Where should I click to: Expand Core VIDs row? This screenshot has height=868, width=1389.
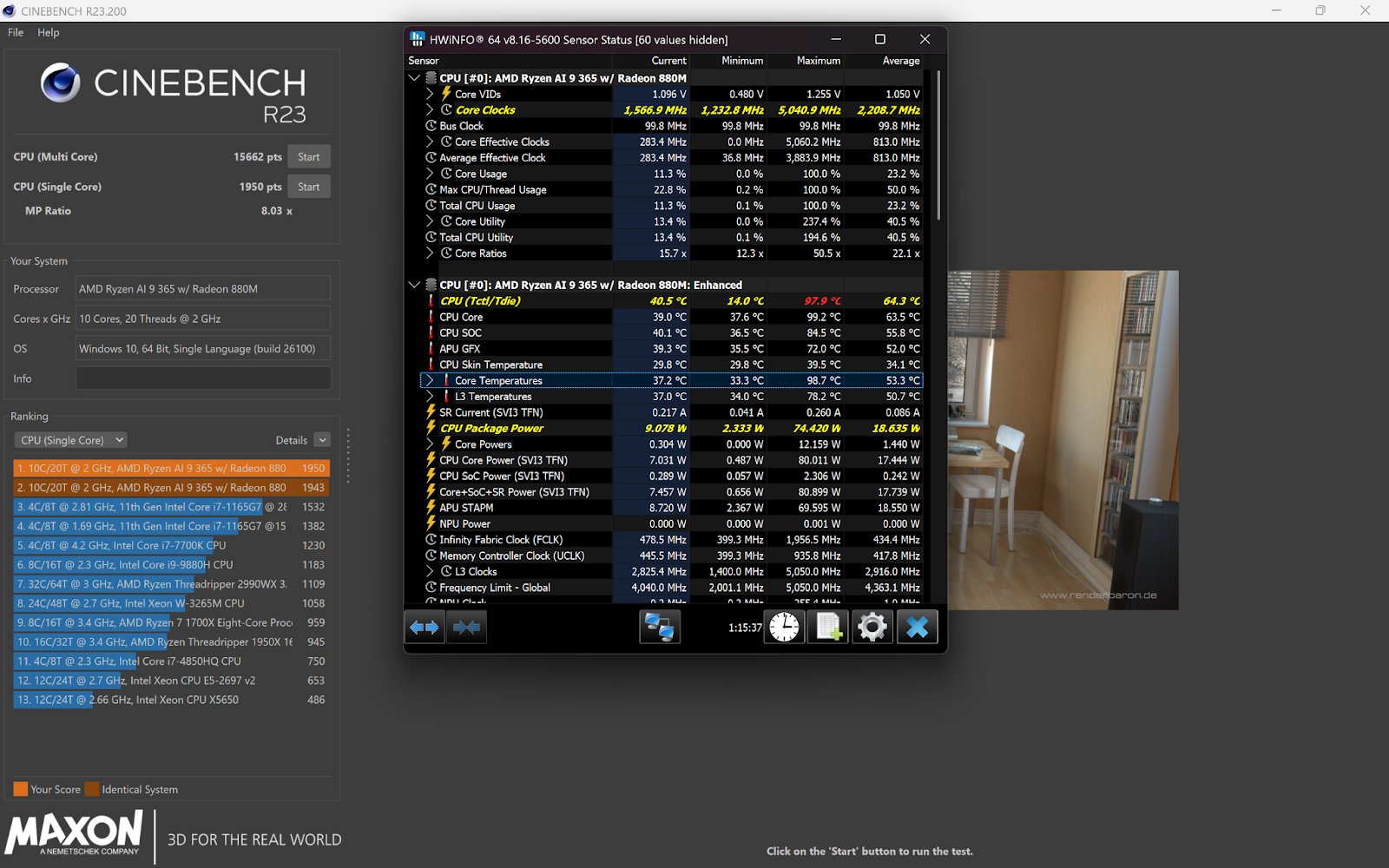(x=430, y=94)
